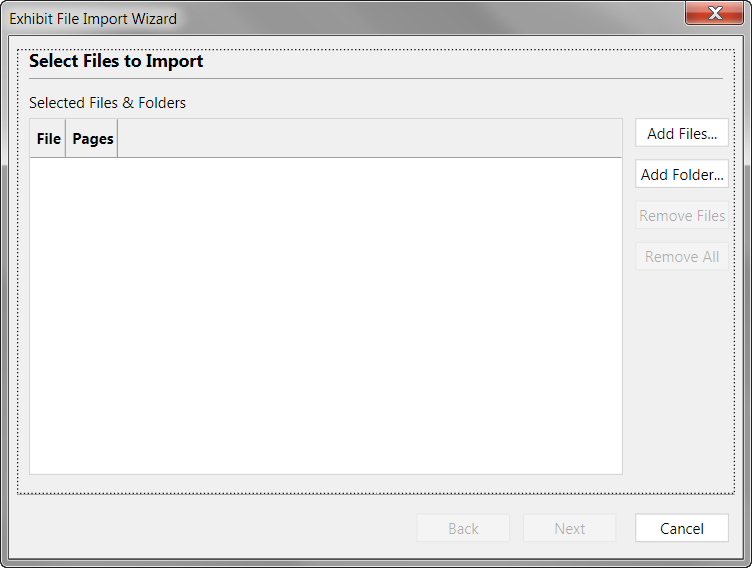Click the Select Files to Import heading
752x568 pixels.
(116, 61)
